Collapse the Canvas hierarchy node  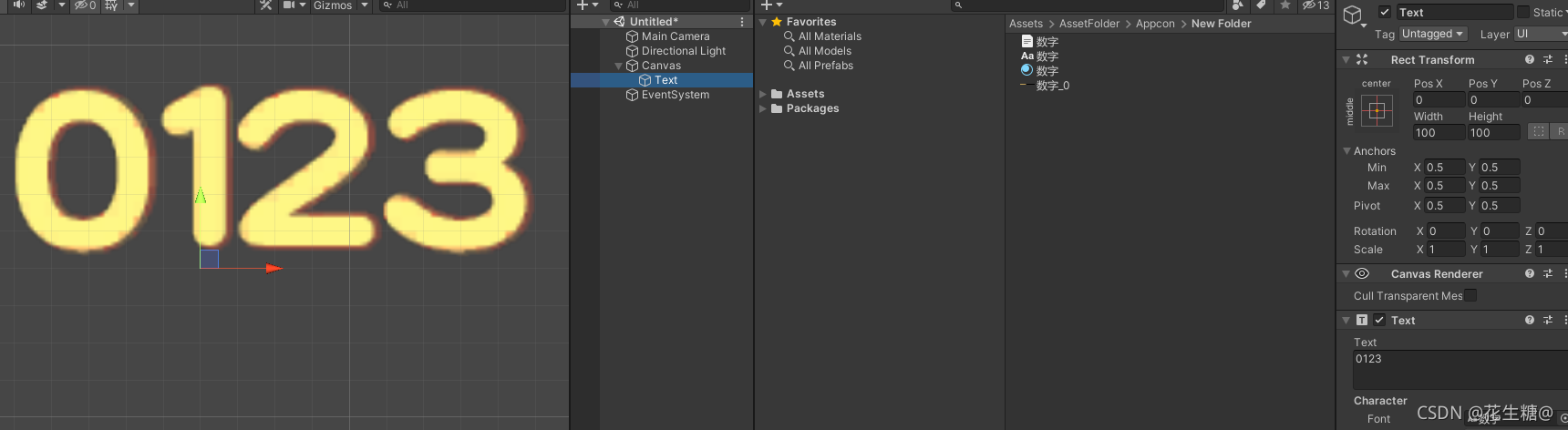[x=619, y=66]
